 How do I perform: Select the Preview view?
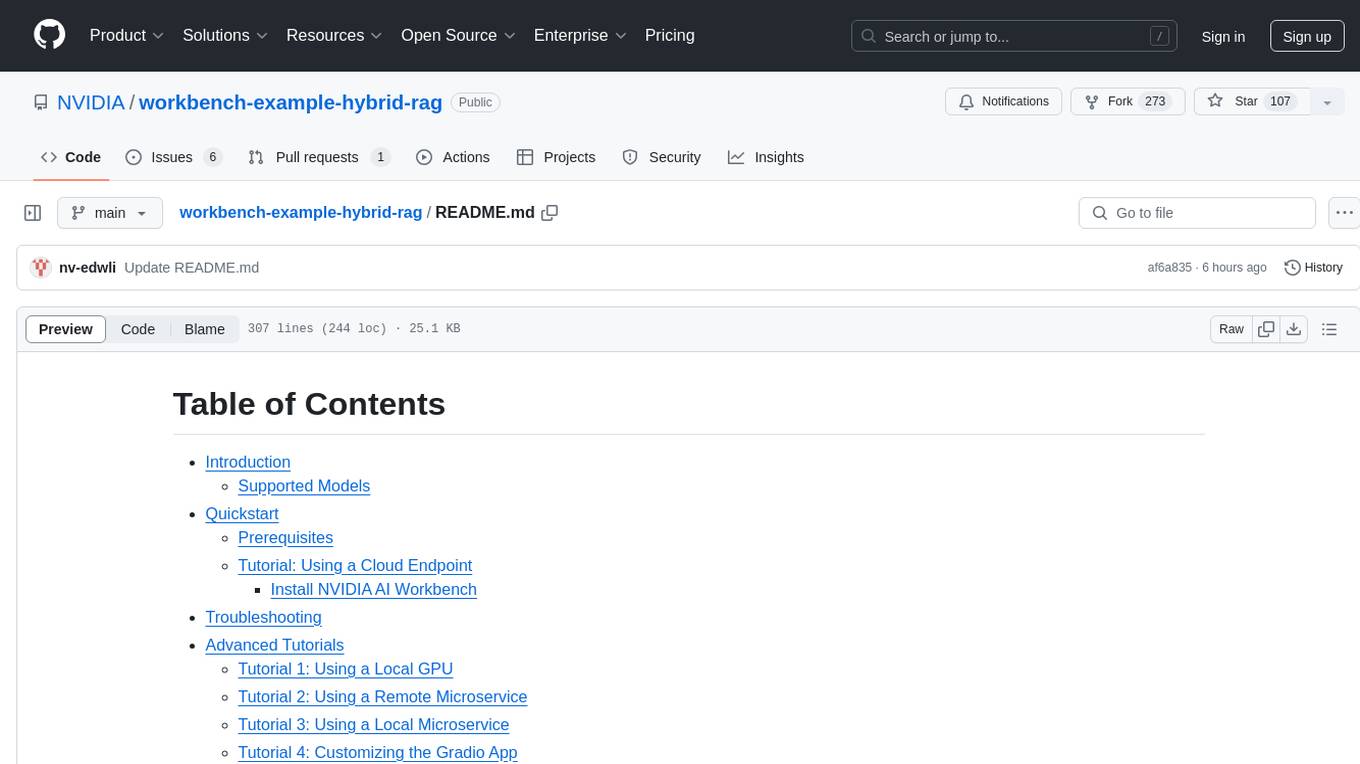[x=66, y=329]
